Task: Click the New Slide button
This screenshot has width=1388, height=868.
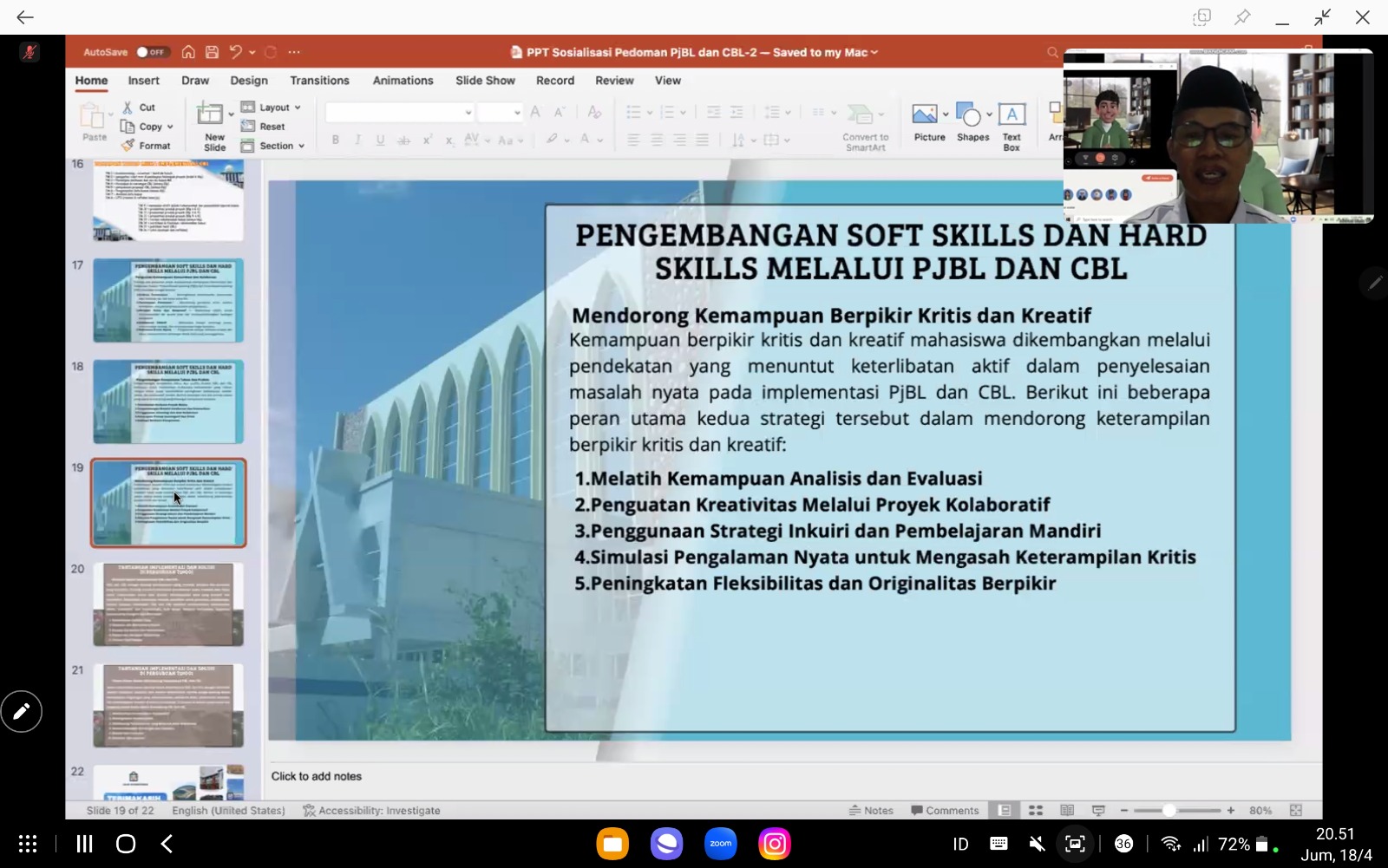Action: coord(213,127)
